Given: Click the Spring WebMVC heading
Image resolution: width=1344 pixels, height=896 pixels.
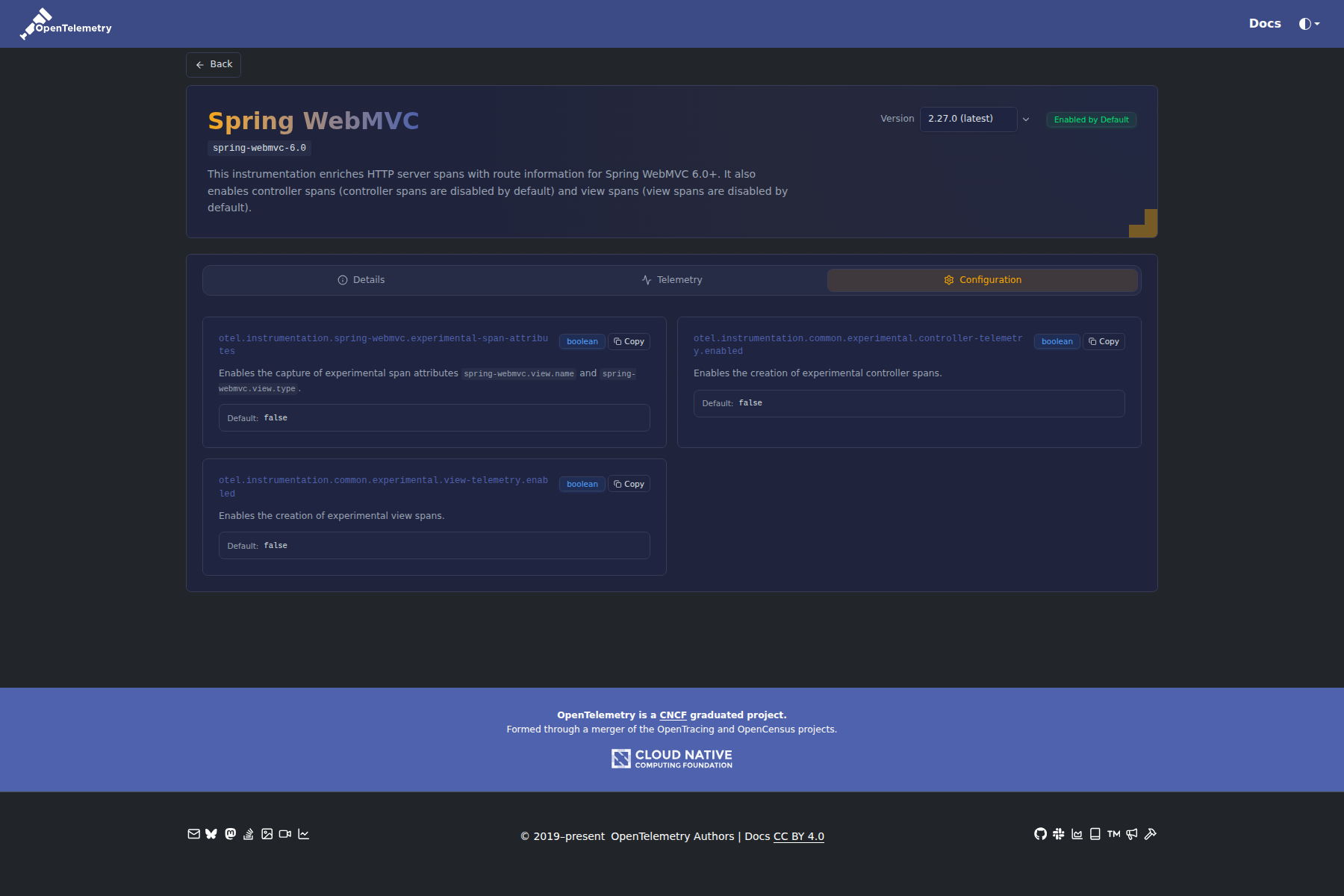Looking at the screenshot, I should point(314,121).
